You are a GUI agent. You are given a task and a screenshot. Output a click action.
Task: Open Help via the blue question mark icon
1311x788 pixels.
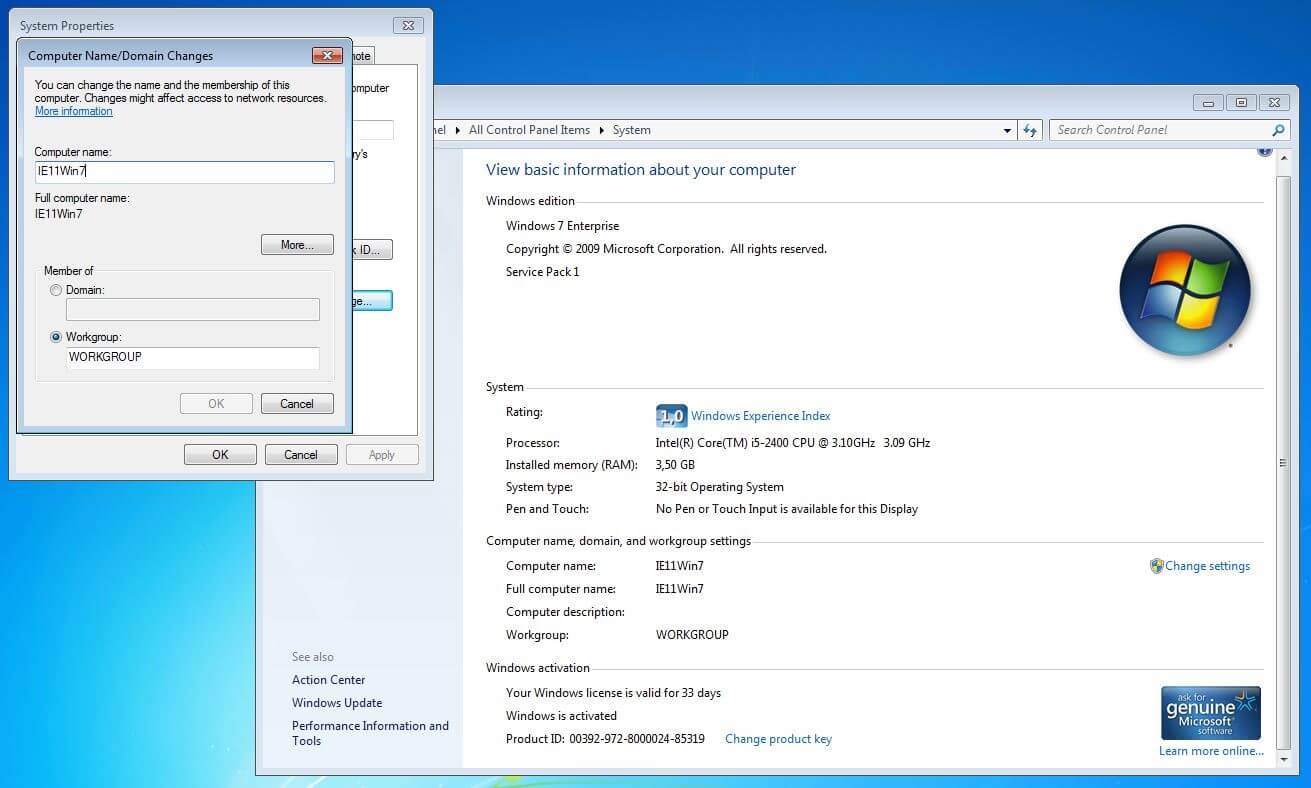pyautogui.click(x=1264, y=148)
